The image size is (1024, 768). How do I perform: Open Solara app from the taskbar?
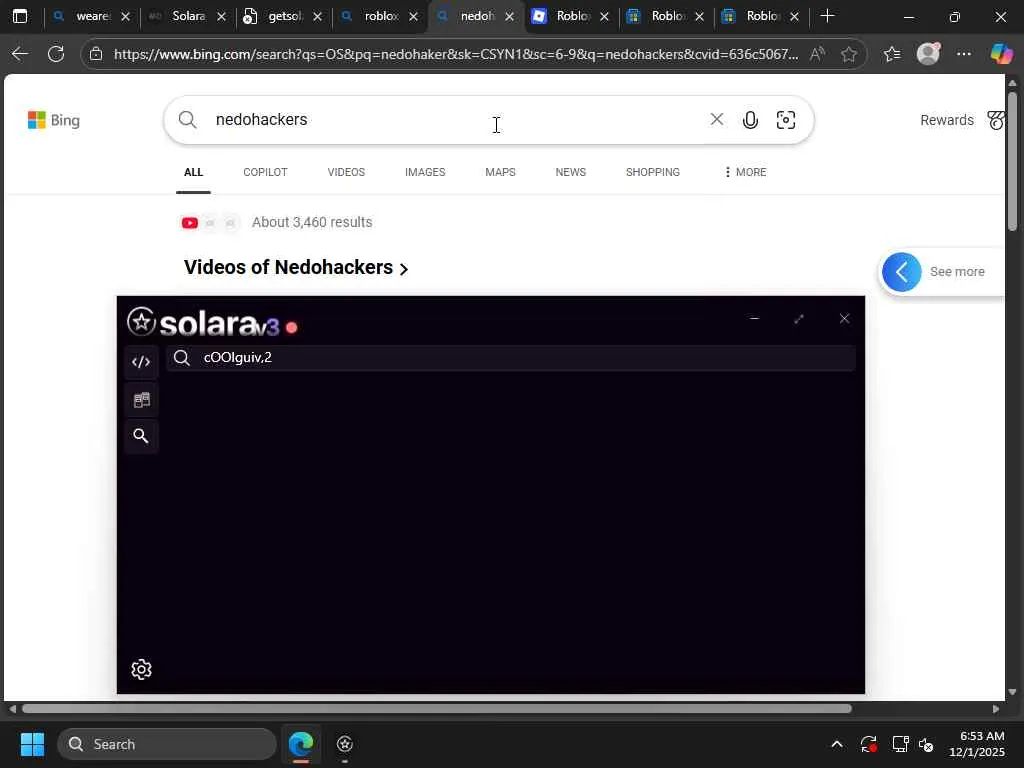pos(345,744)
